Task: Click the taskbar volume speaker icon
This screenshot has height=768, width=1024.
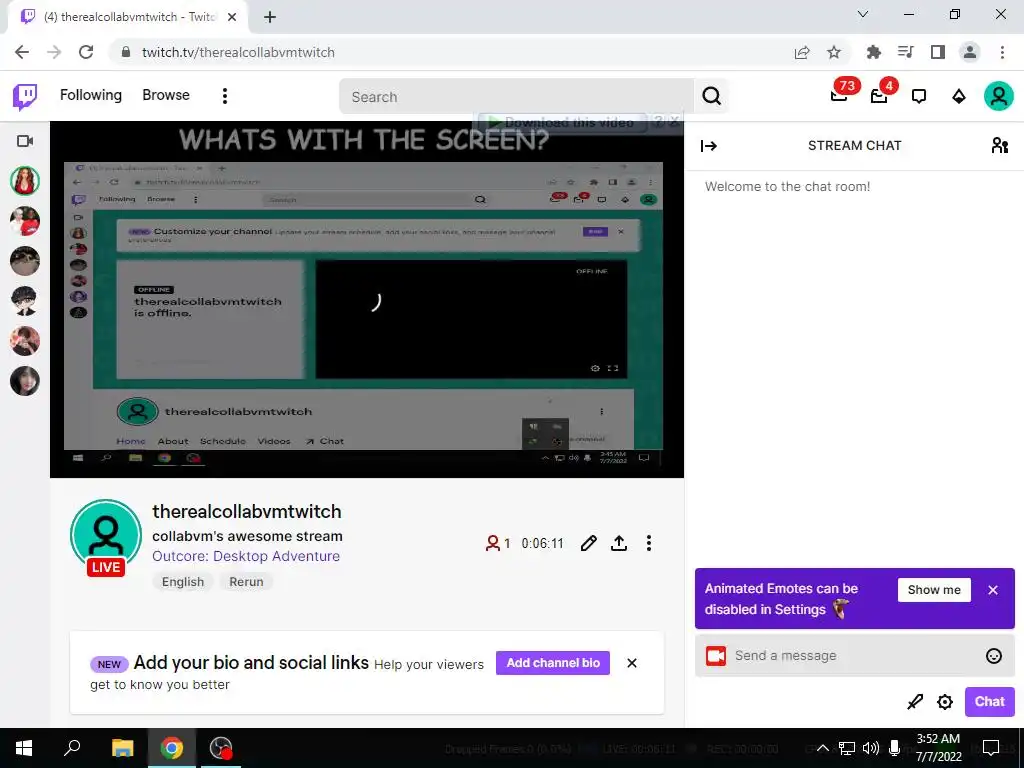Action: [870, 748]
